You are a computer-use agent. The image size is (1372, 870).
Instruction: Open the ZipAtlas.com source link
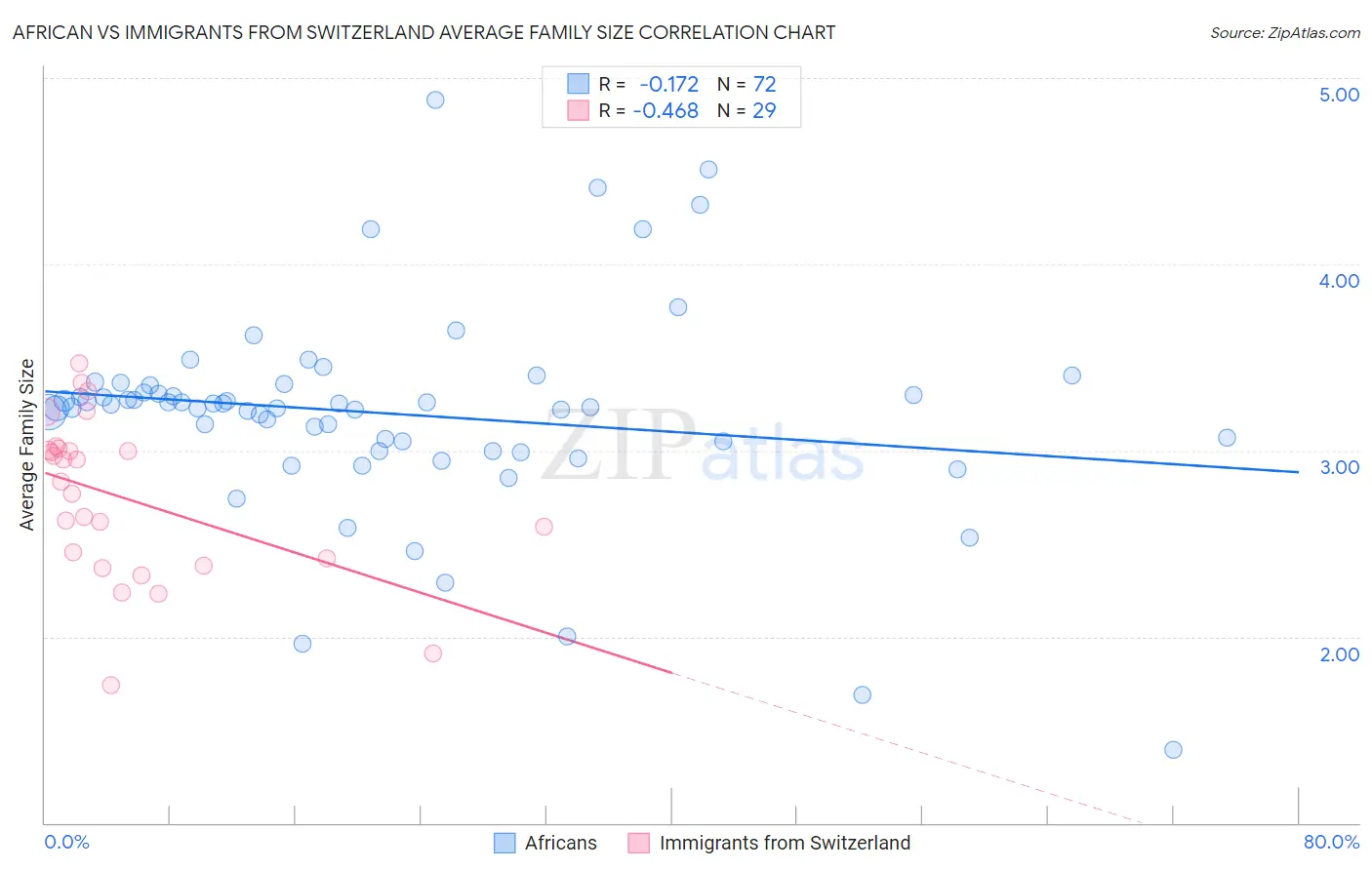pos(1285,32)
